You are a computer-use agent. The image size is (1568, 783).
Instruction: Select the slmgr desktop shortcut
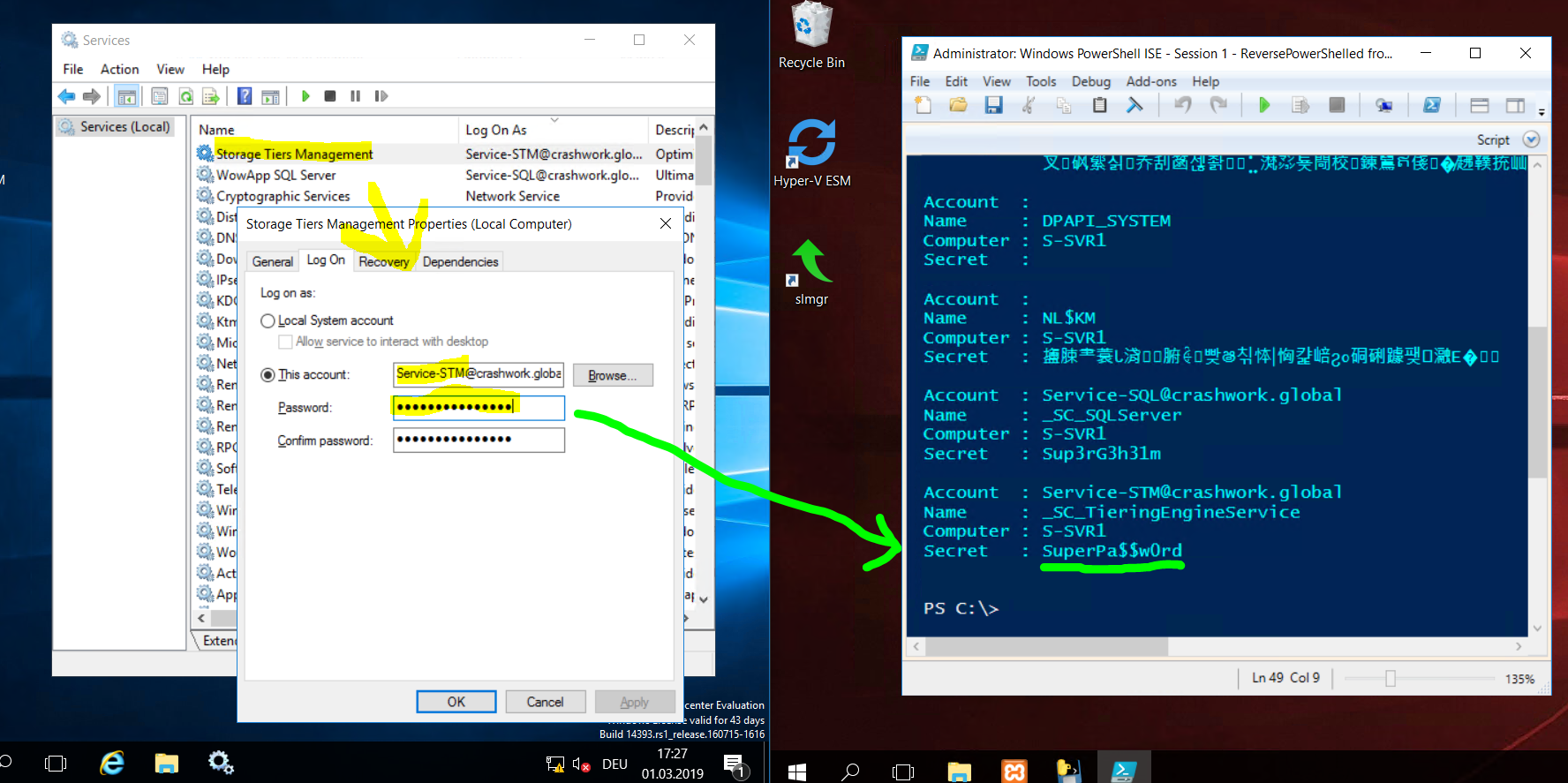pos(811,272)
